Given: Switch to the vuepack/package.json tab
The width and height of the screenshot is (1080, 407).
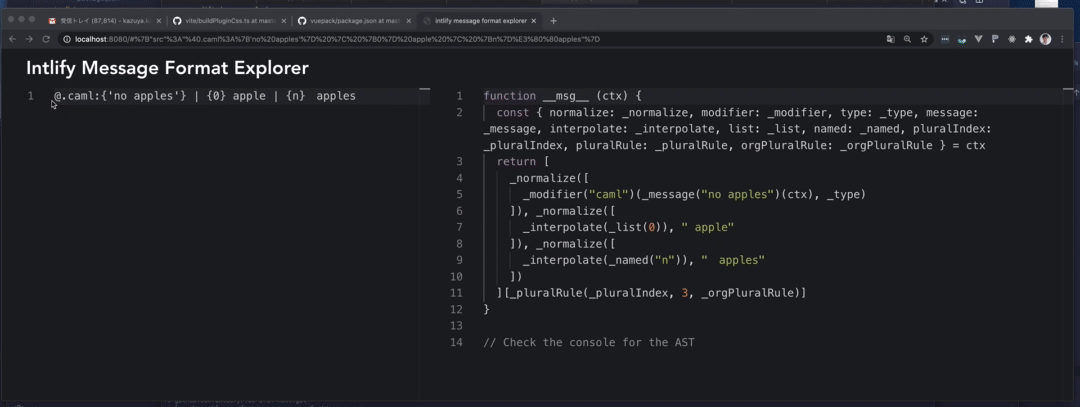Looking at the screenshot, I should (x=354, y=21).
